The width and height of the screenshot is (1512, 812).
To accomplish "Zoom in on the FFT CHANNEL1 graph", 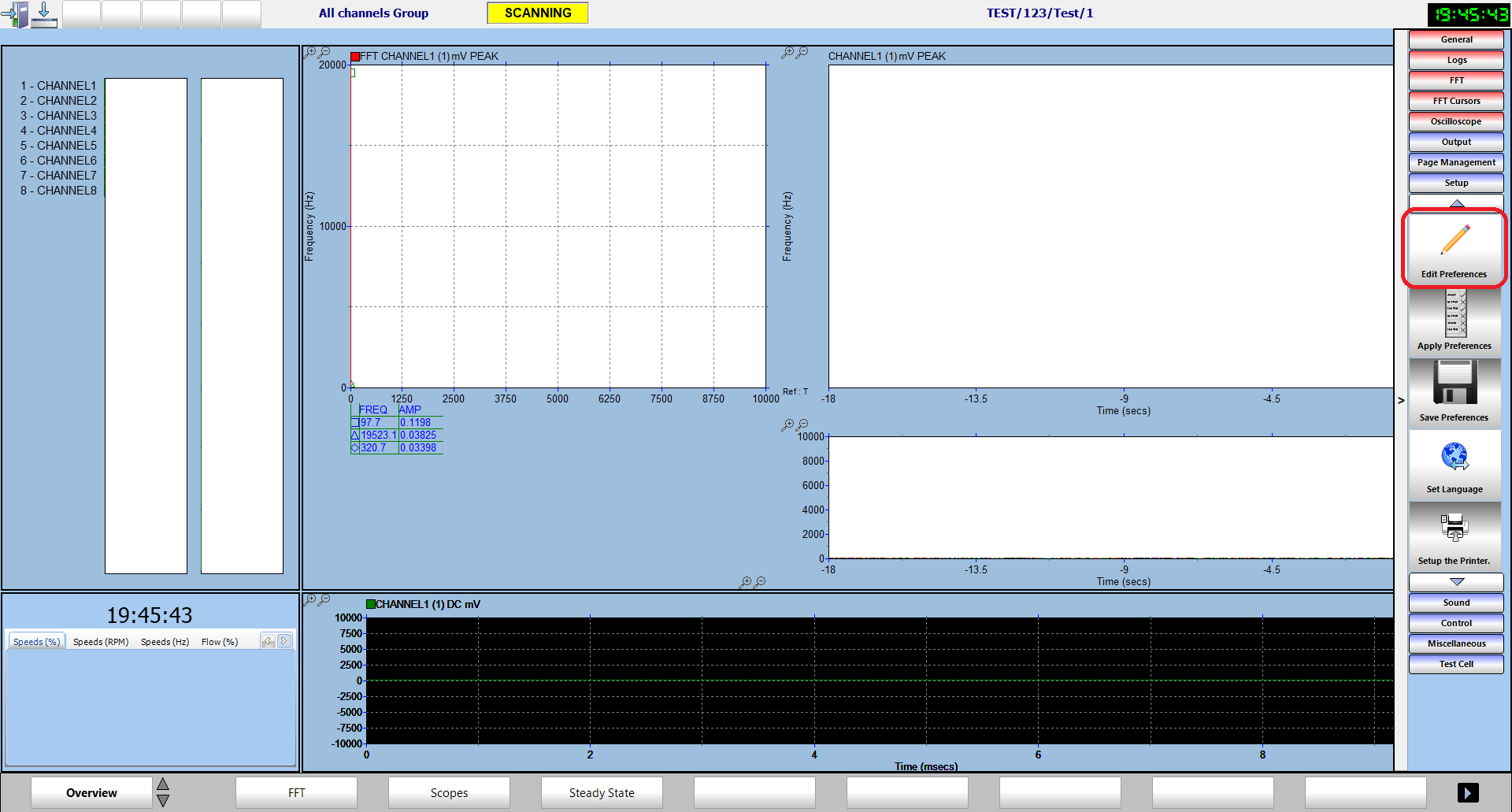I will 310,52.
